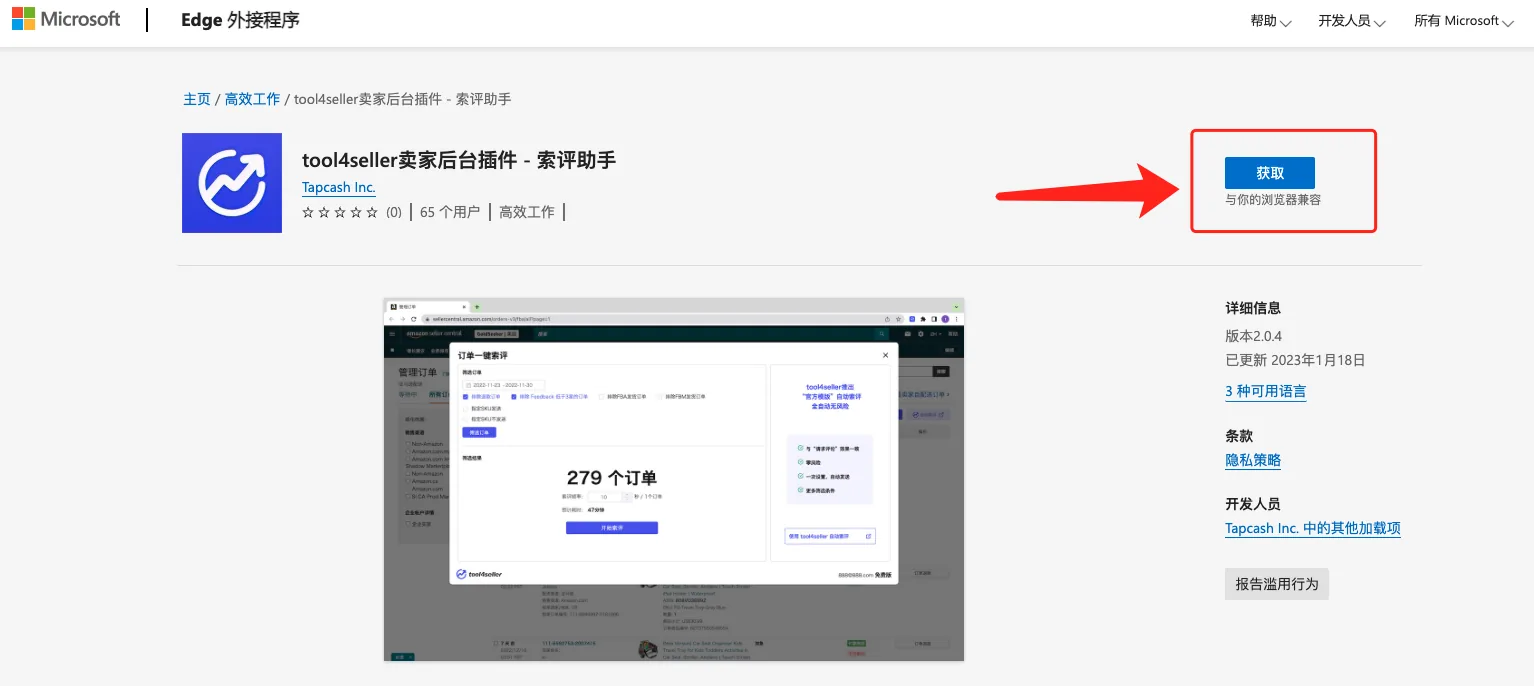The image size is (1534, 686).
Task: Click the tool4seller extension logo icon
Action: pos(232,183)
